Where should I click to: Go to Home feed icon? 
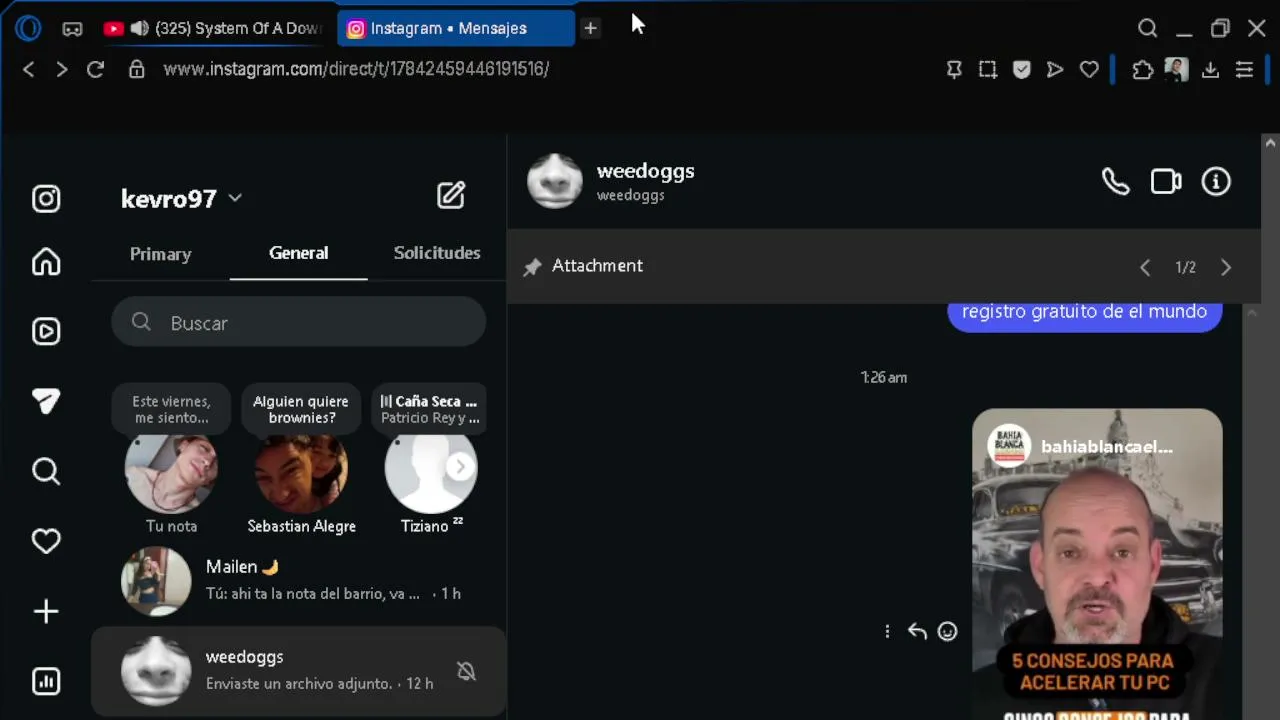point(46,262)
